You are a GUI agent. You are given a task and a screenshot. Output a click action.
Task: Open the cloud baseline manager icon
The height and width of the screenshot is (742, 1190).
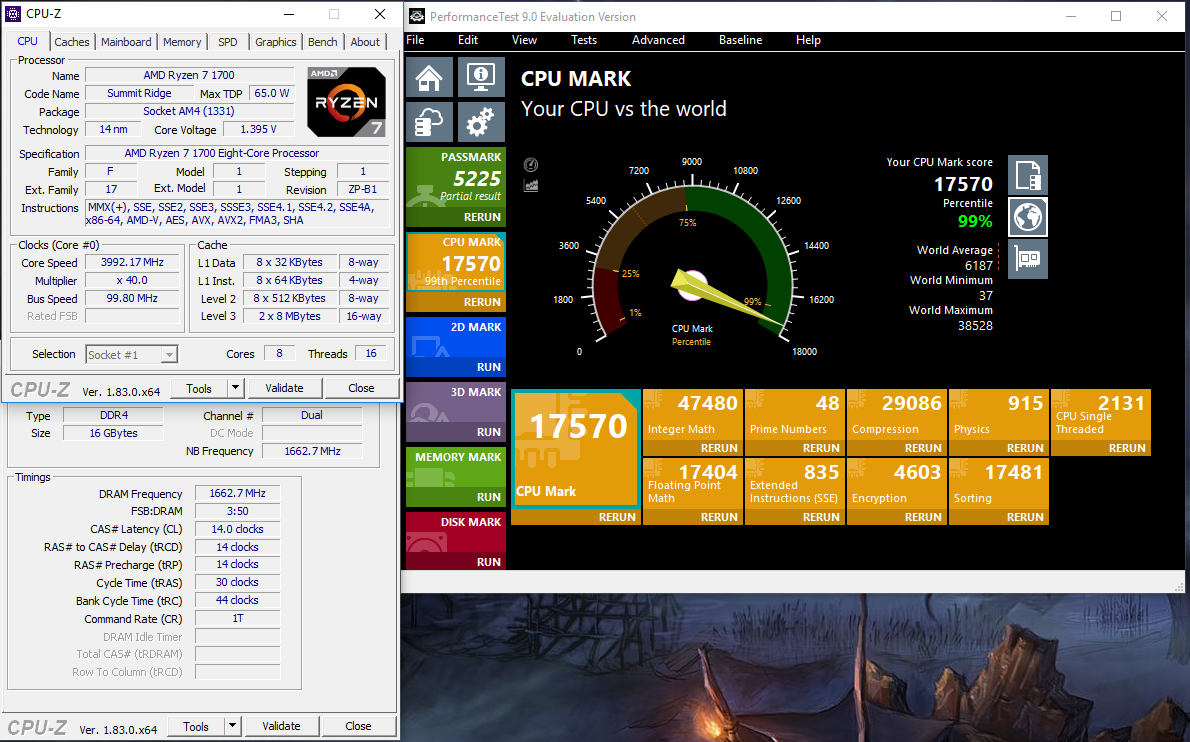(430, 122)
